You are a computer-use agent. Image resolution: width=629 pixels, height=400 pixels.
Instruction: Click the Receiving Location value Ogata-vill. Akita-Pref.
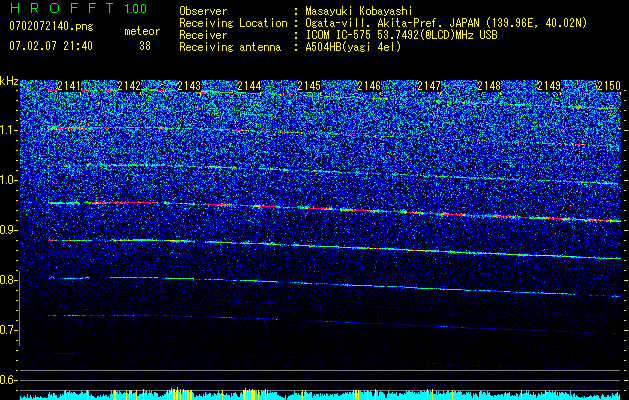tap(375, 23)
